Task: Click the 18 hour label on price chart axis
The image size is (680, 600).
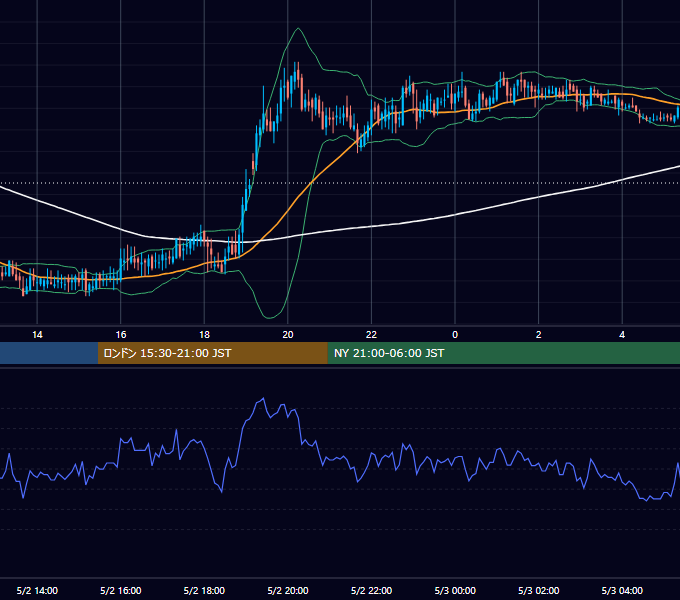Action: (204, 335)
